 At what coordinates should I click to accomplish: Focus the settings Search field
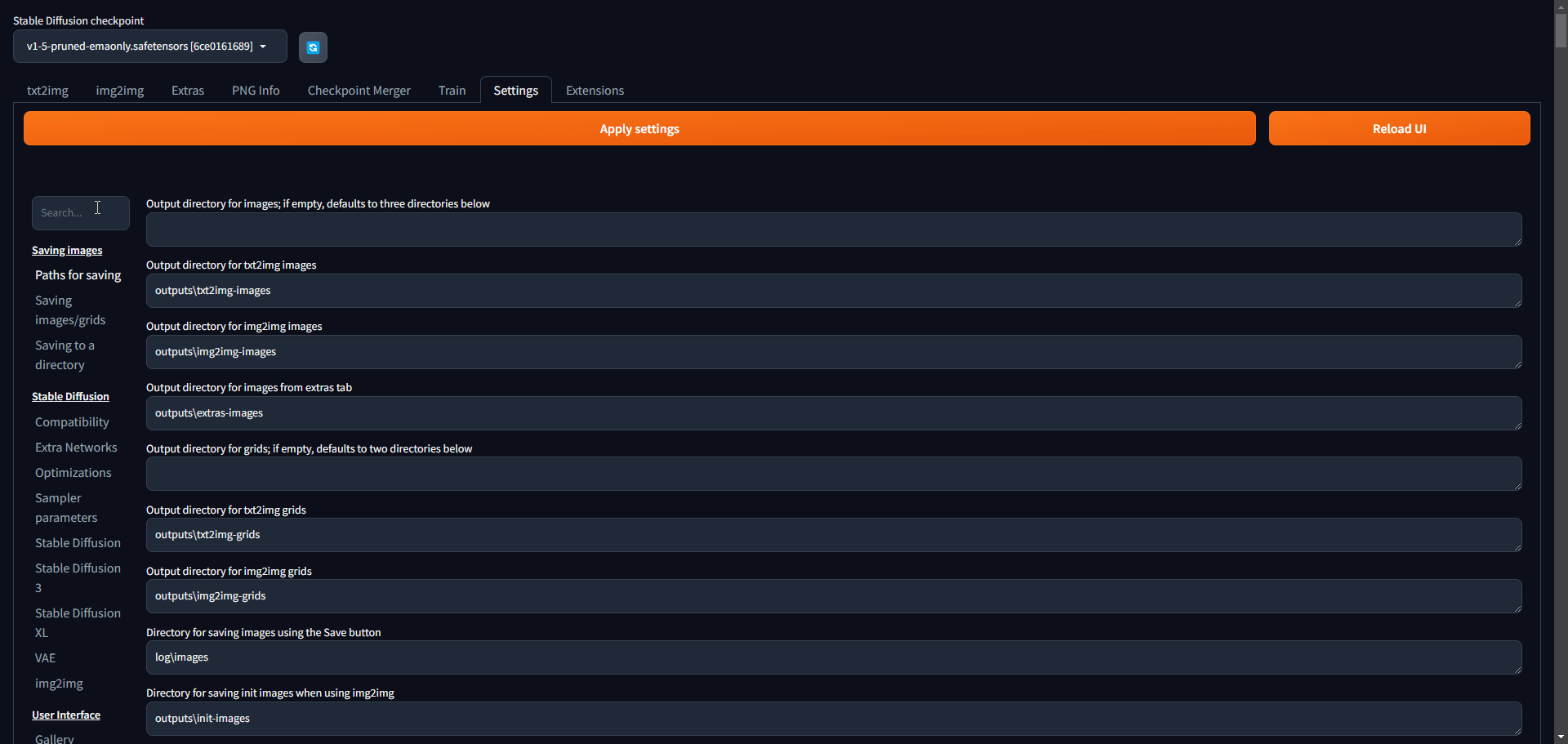[80, 213]
